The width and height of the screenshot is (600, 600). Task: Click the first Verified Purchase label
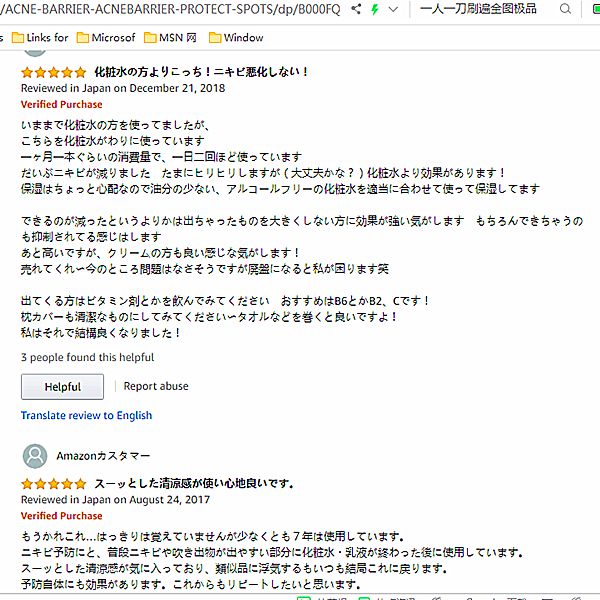pyautogui.click(x=61, y=104)
